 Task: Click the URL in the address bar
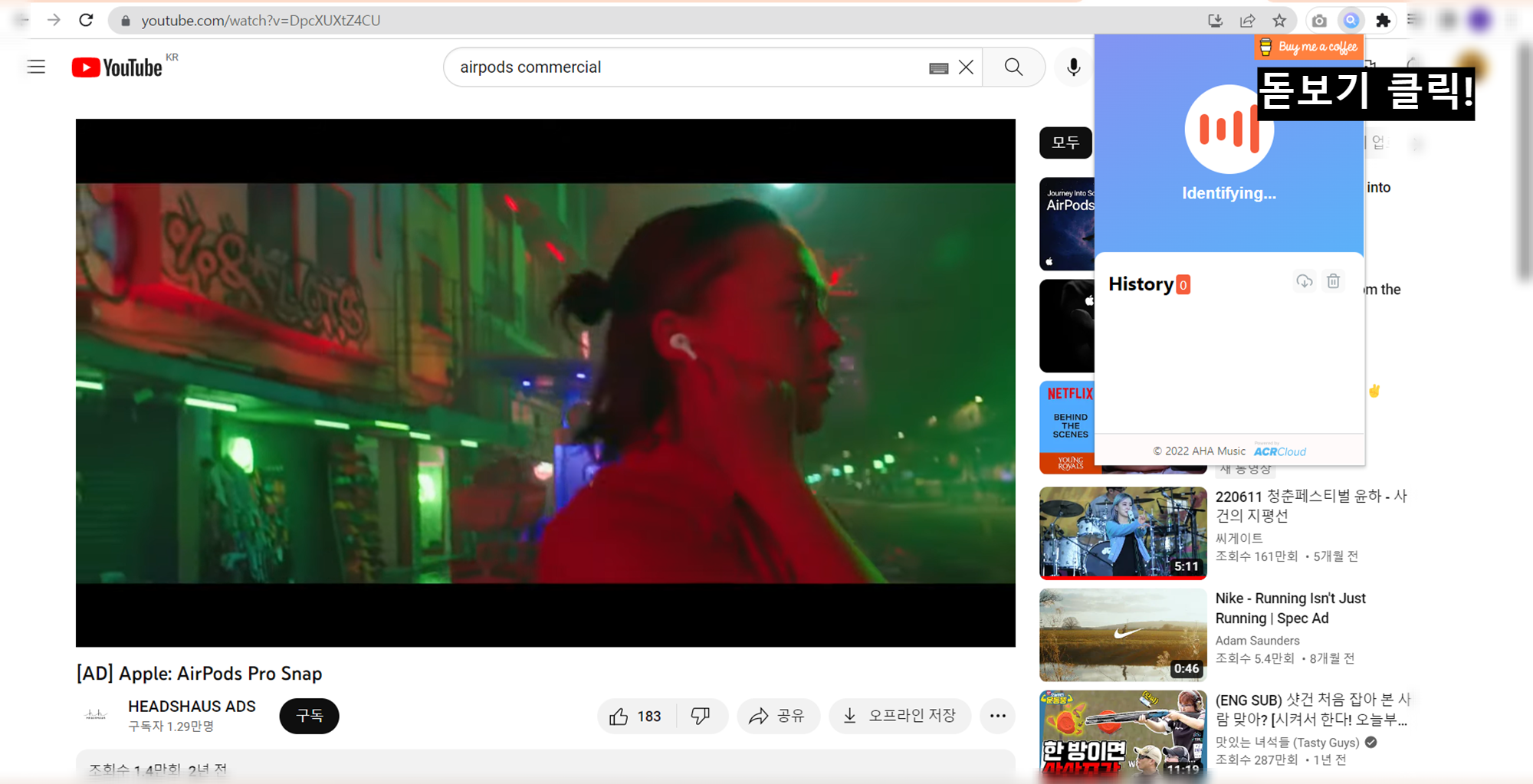[x=261, y=21]
